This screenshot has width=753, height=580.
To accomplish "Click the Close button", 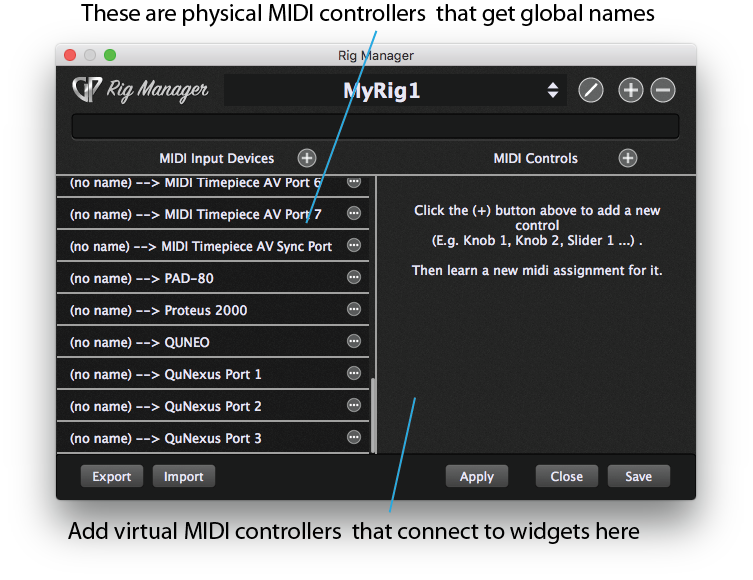I will click(x=567, y=476).
